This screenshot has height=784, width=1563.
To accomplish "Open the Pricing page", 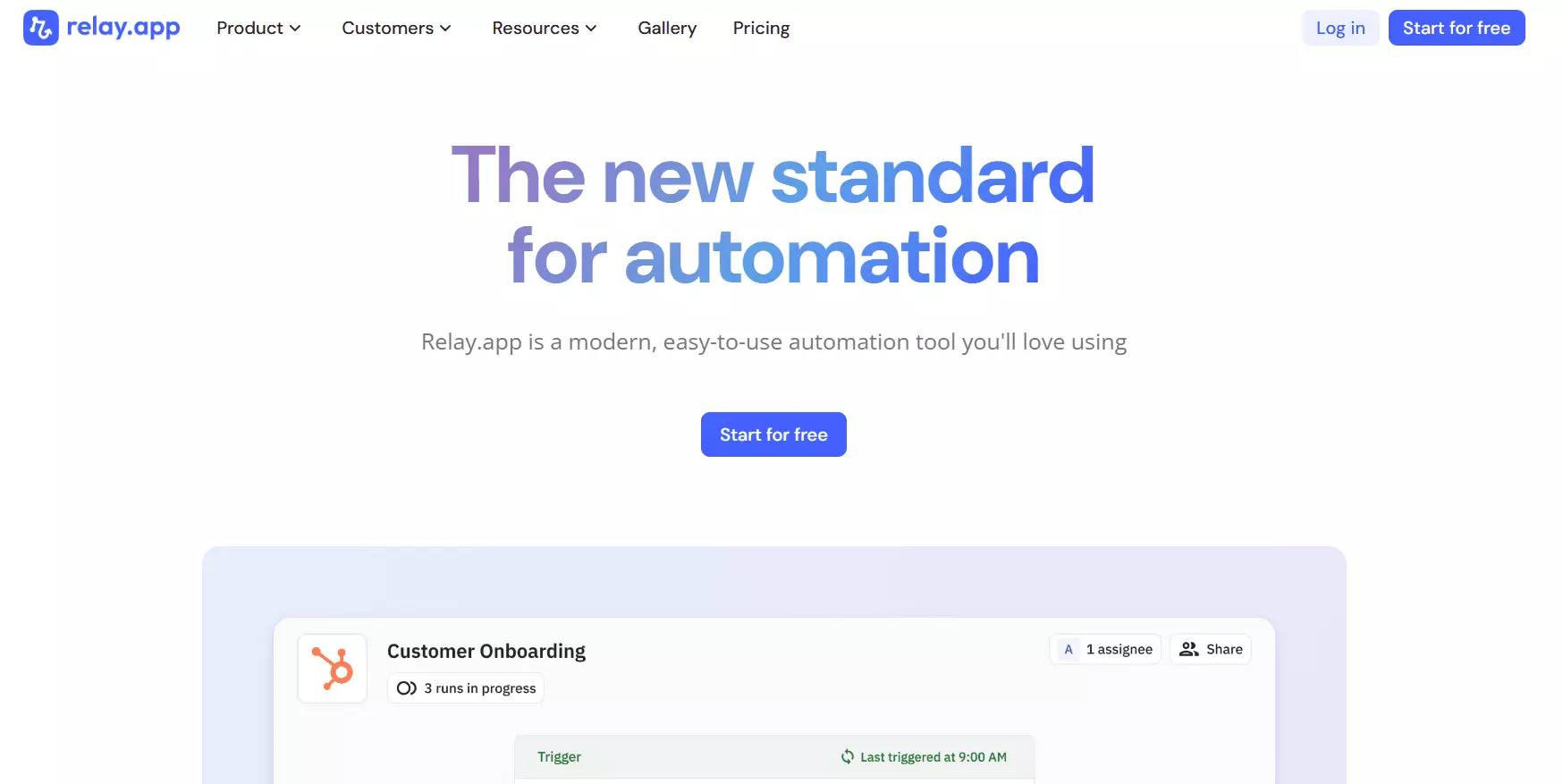I will click(761, 28).
